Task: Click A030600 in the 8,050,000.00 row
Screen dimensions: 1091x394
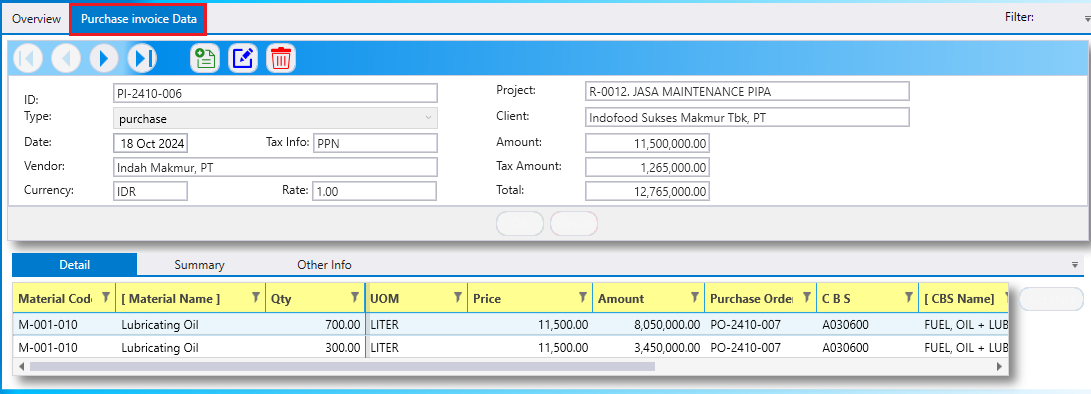Action: (x=845, y=324)
